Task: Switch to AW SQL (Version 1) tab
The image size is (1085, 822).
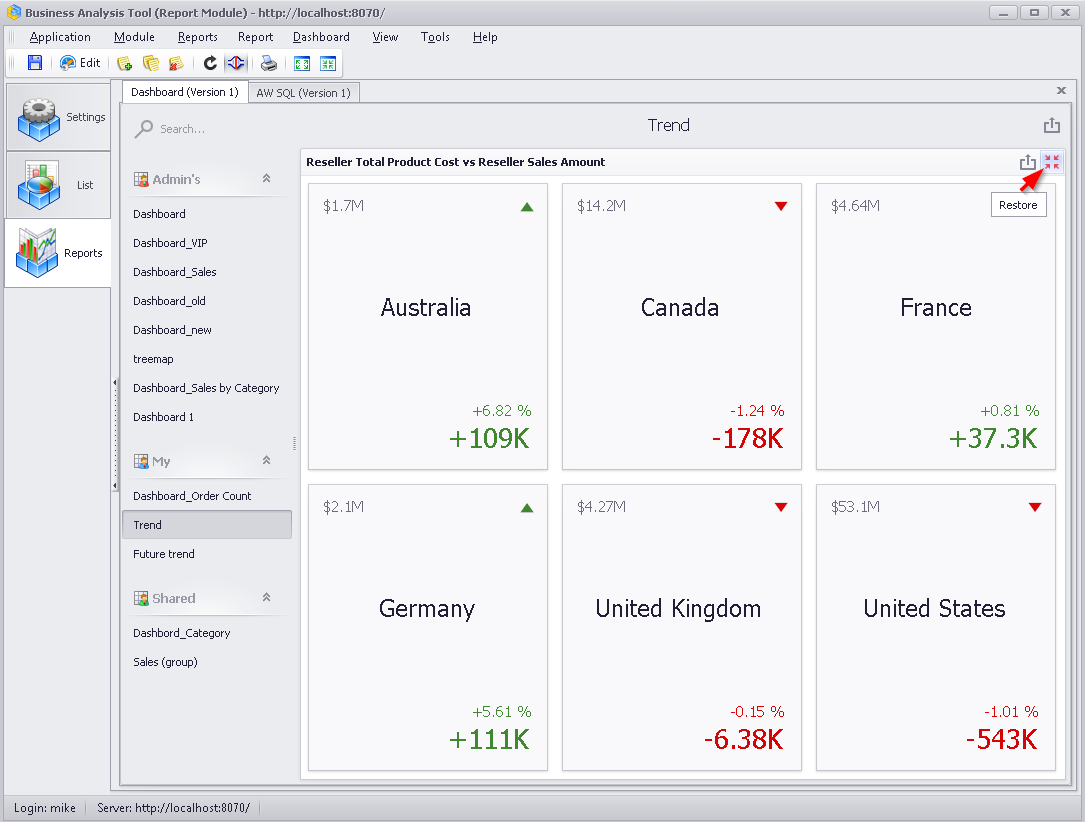Action: pos(303,93)
